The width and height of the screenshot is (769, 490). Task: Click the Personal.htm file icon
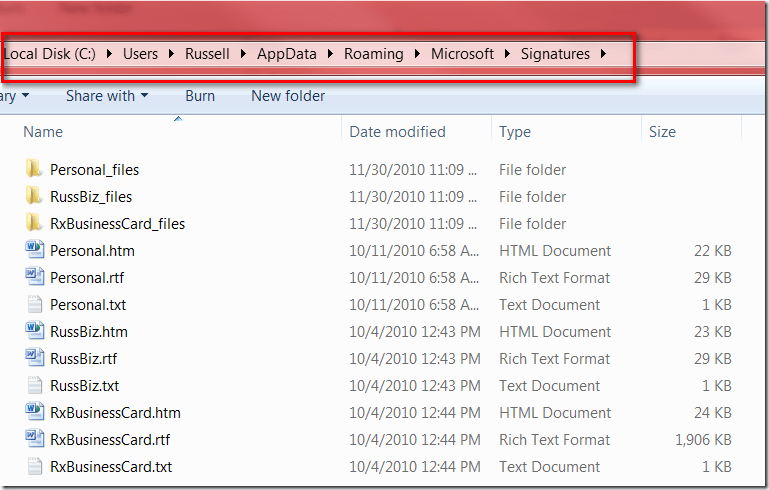34,250
